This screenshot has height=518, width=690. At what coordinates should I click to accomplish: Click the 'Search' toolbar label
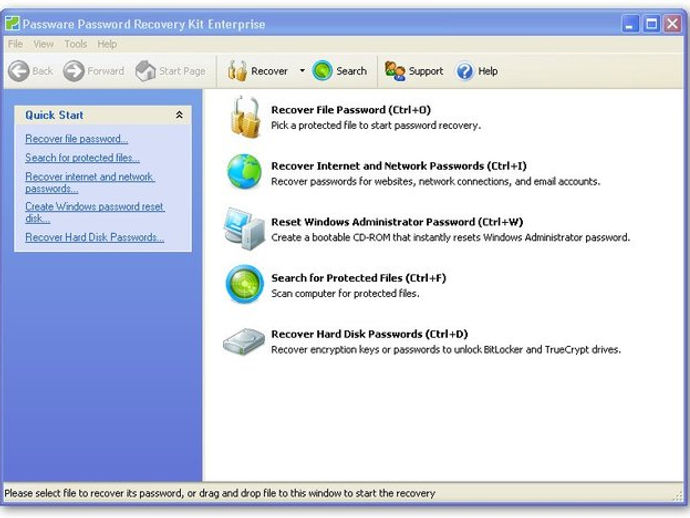point(351,71)
